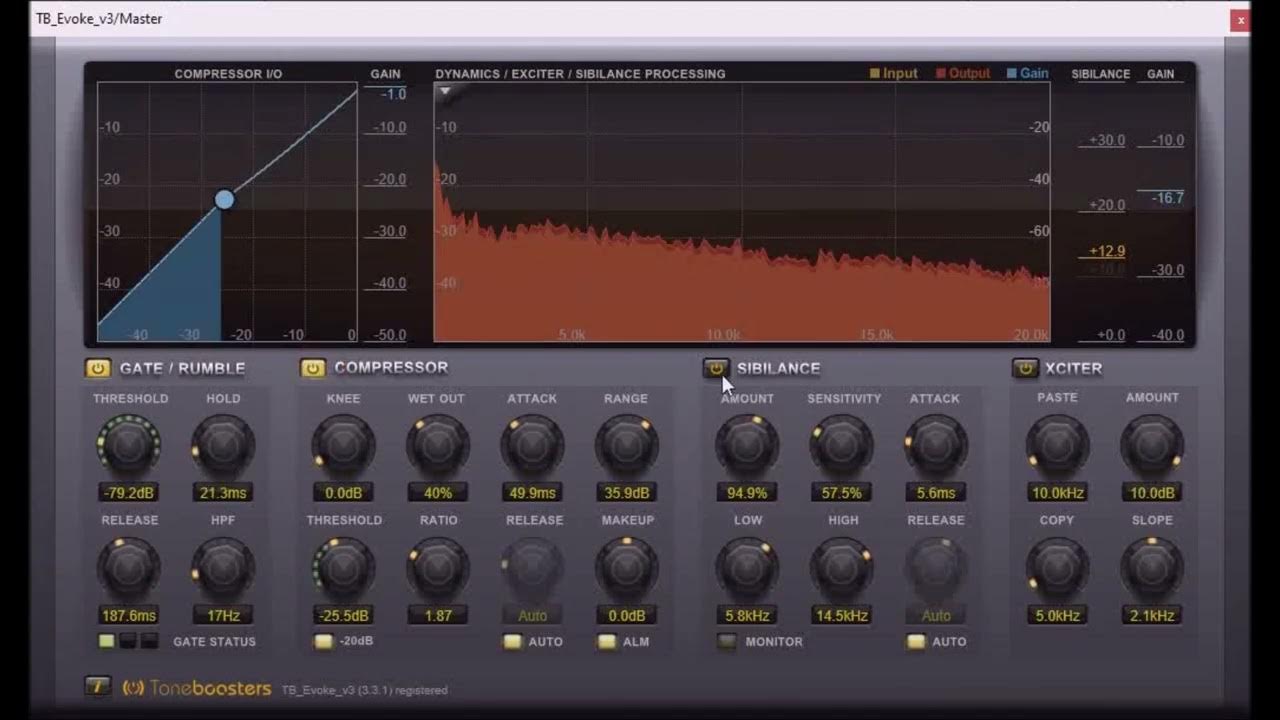
Task: Click the sibilance High knob
Action: 841,568
